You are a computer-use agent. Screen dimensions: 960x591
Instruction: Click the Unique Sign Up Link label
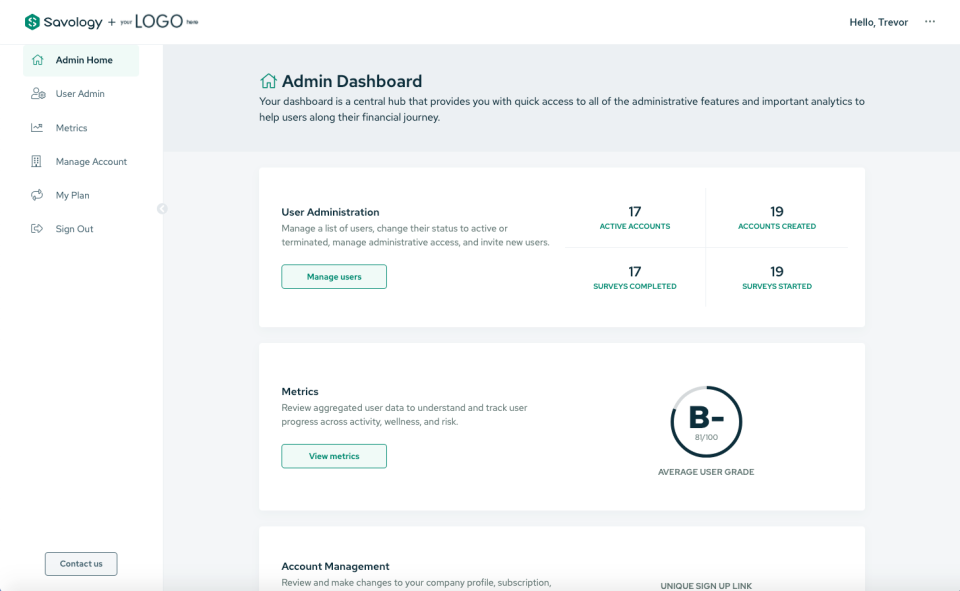pos(706,585)
